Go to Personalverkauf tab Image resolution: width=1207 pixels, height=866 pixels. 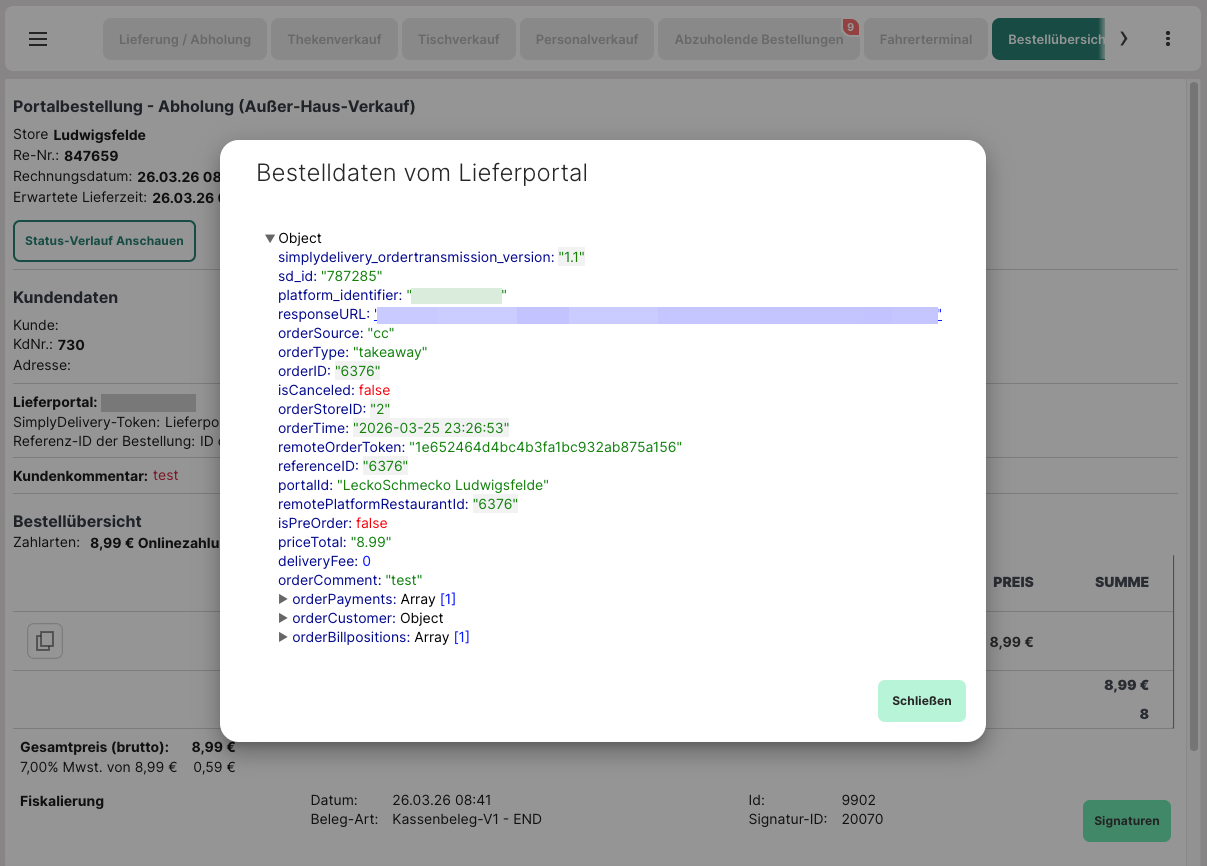[586, 40]
